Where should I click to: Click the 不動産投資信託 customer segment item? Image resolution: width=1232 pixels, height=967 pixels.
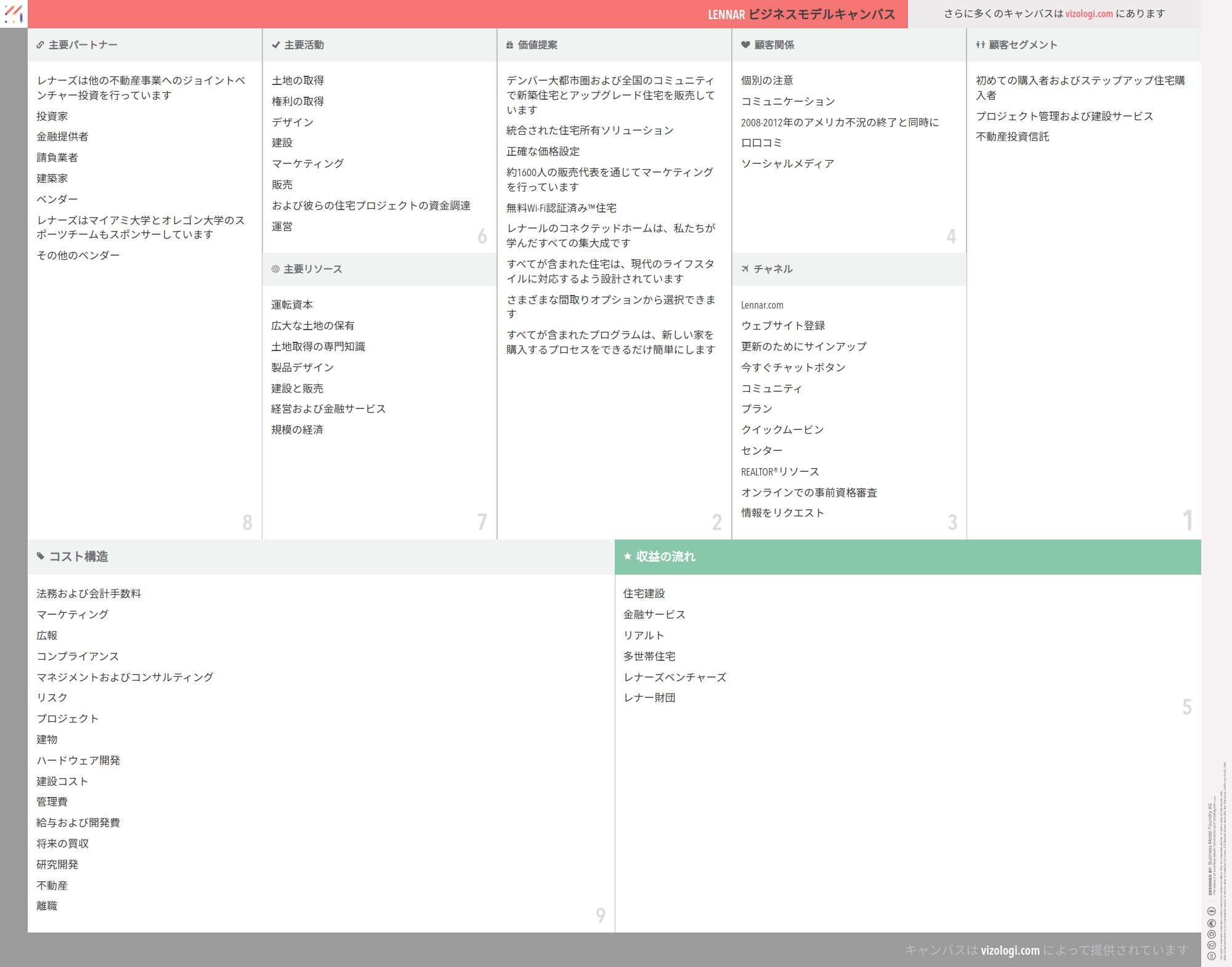coord(1012,137)
